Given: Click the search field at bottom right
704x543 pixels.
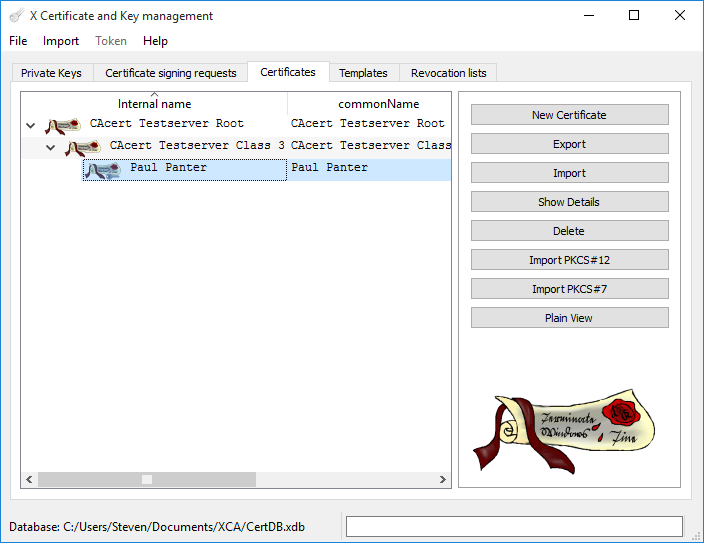Looking at the screenshot, I should coord(514,527).
